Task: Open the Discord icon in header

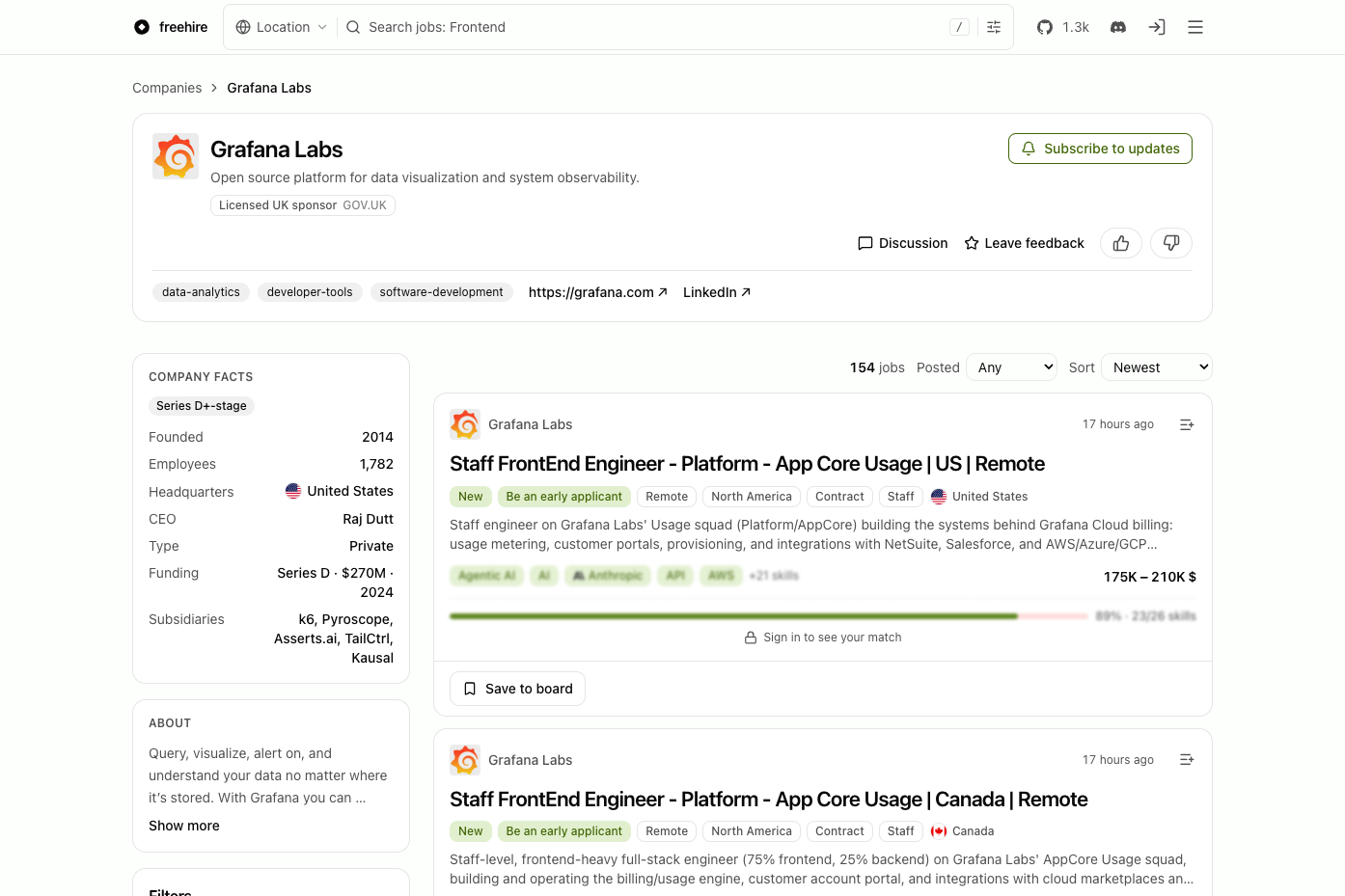Action: coord(1118,27)
